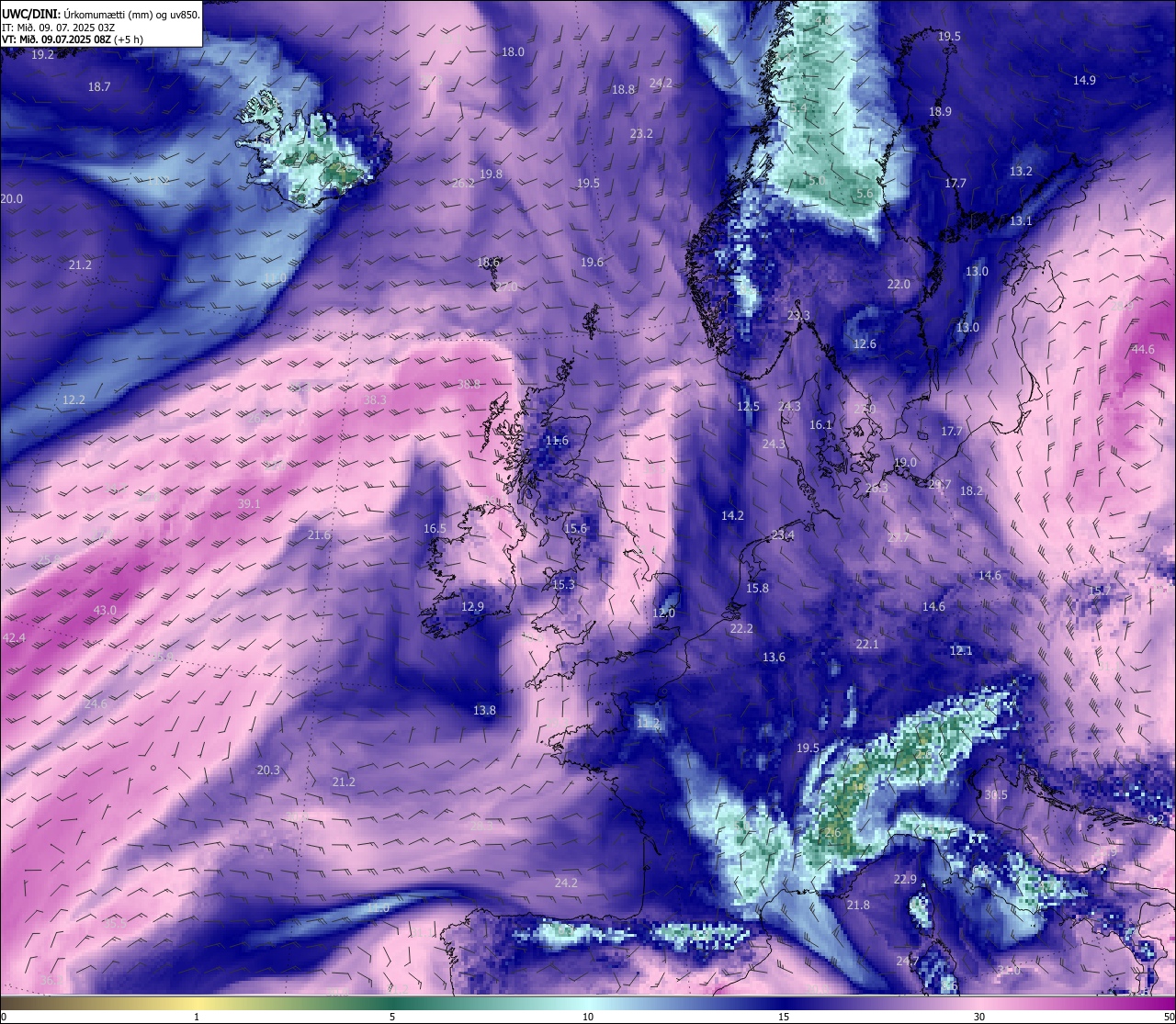This screenshot has height=1024, width=1176.
Task: Click the 10 tick label on the color scale
Action: (x=588, y=1017)
